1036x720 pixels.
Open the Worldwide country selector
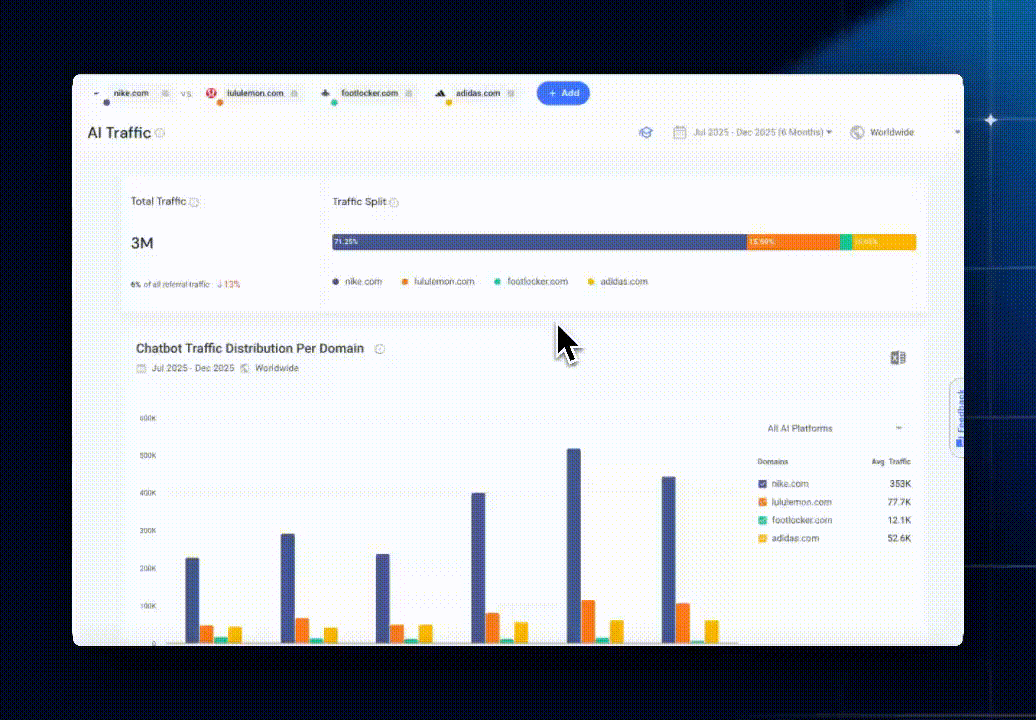pos(891,132)
